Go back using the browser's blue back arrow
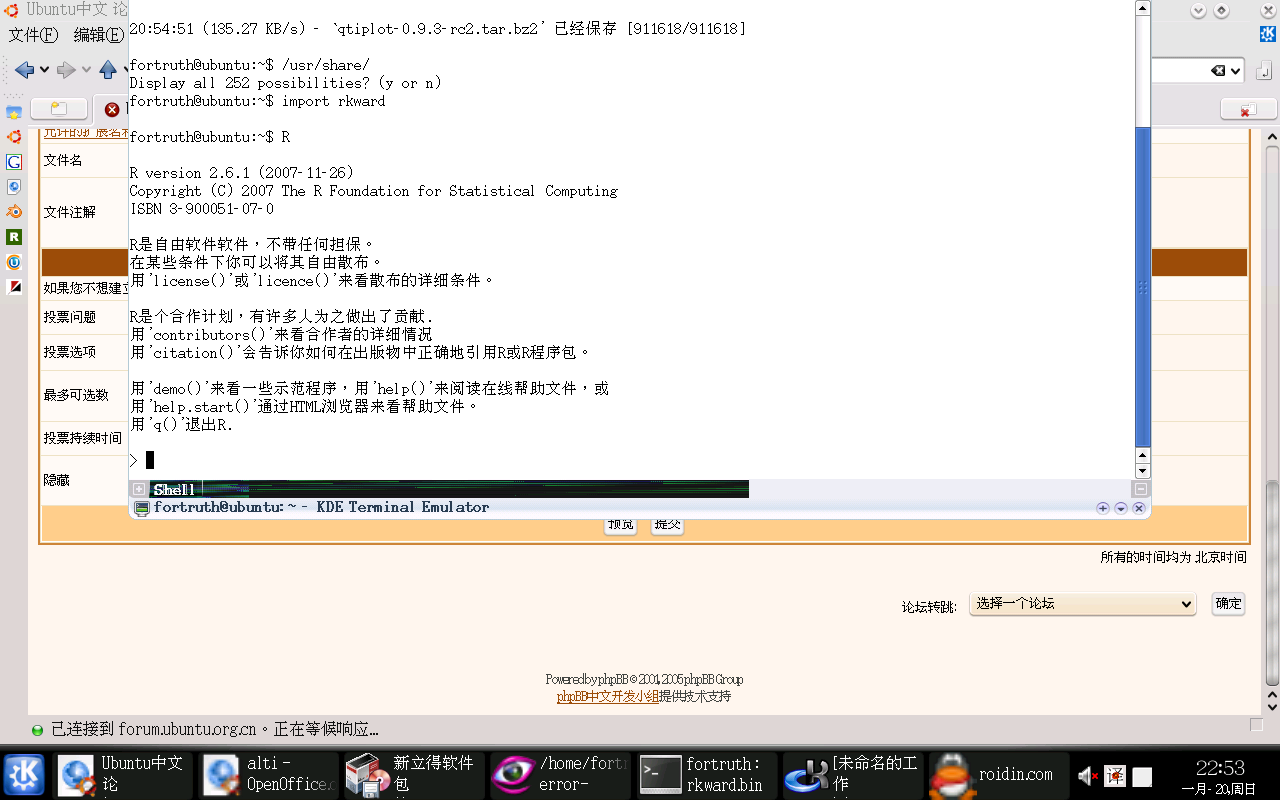The width and height of the screenshot is (1280, 800). [x=24, y=69]
